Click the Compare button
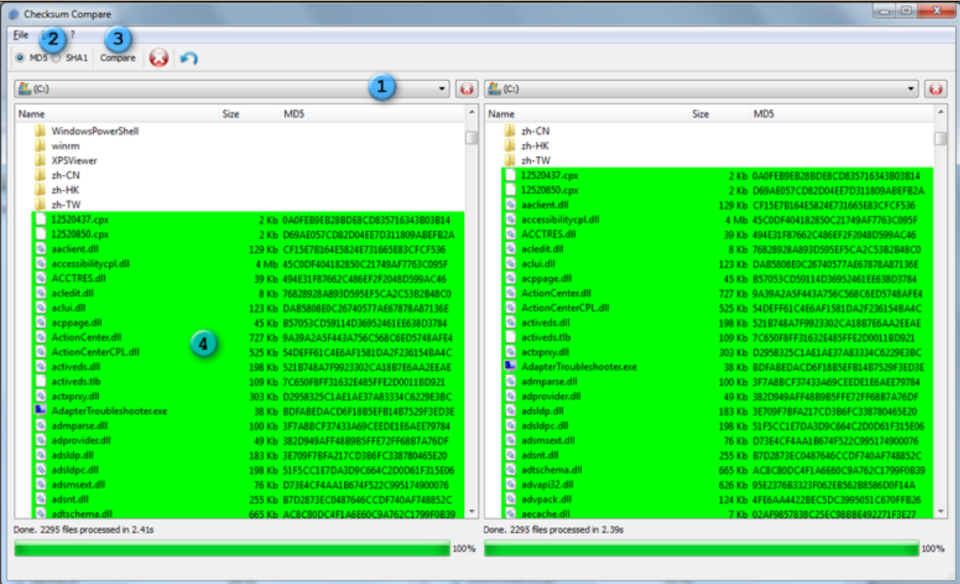This screenshot has width=960, height=584. [x=118, y=58]
